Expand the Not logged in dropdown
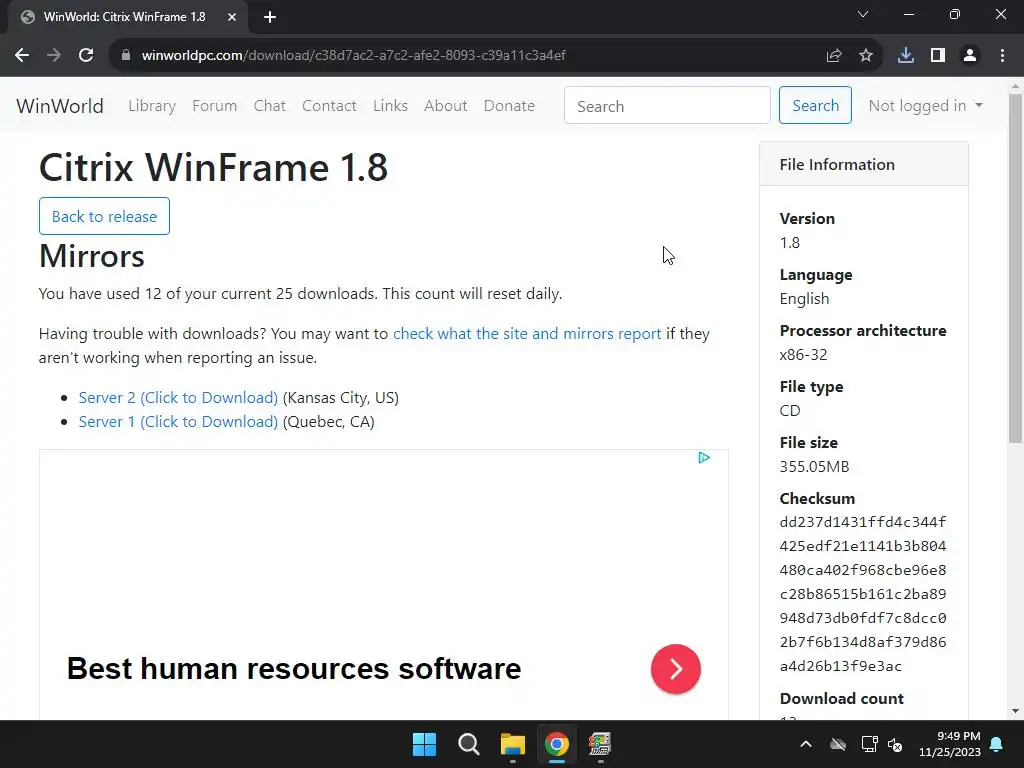The height and width of the screenshot is (768, 1024). pyautogui.click(x=925, y=106)
